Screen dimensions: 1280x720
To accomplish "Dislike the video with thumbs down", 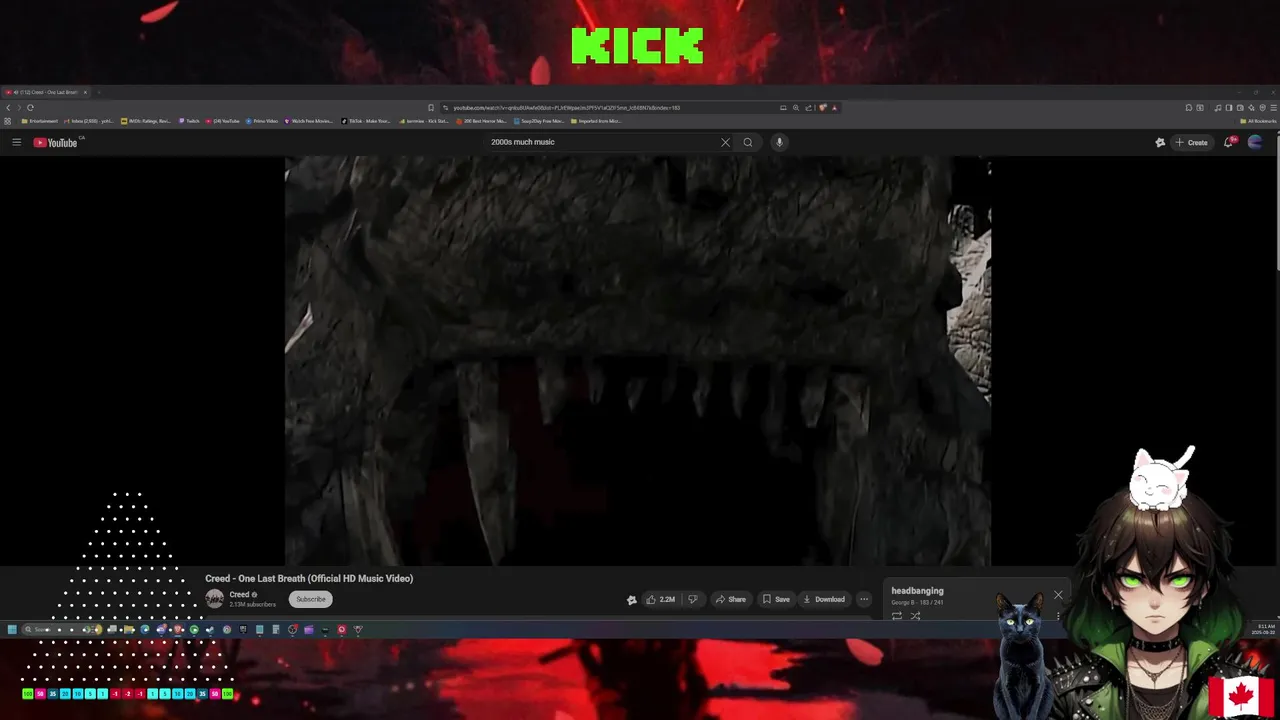I will coord(692,599).
